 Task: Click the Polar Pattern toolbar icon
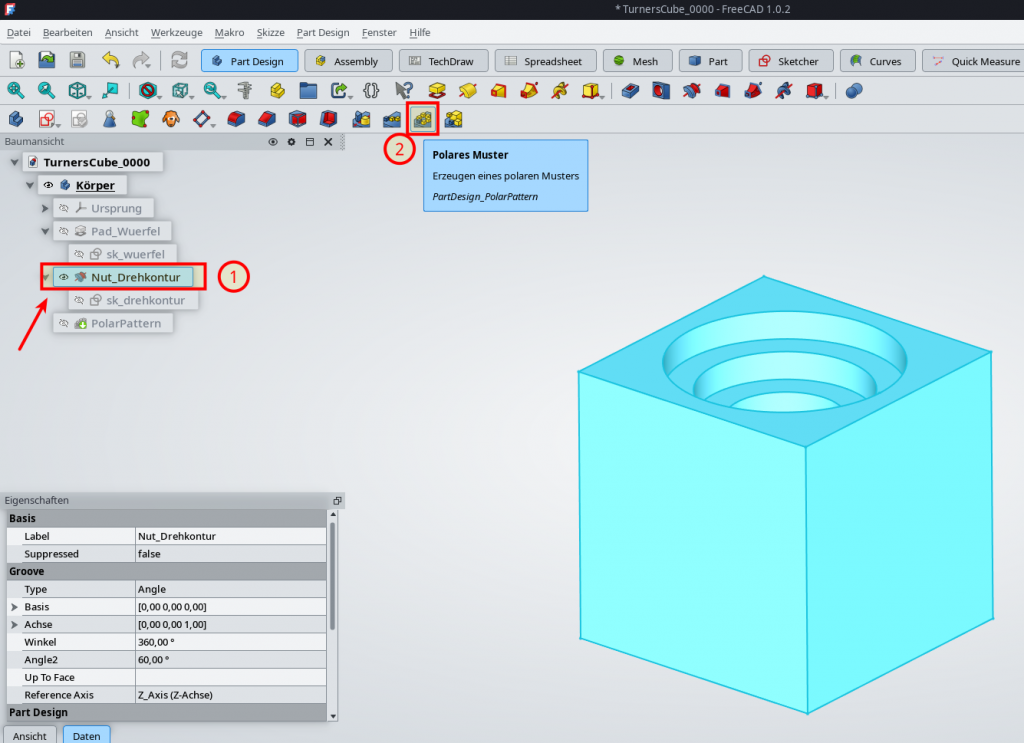point(423,120)
